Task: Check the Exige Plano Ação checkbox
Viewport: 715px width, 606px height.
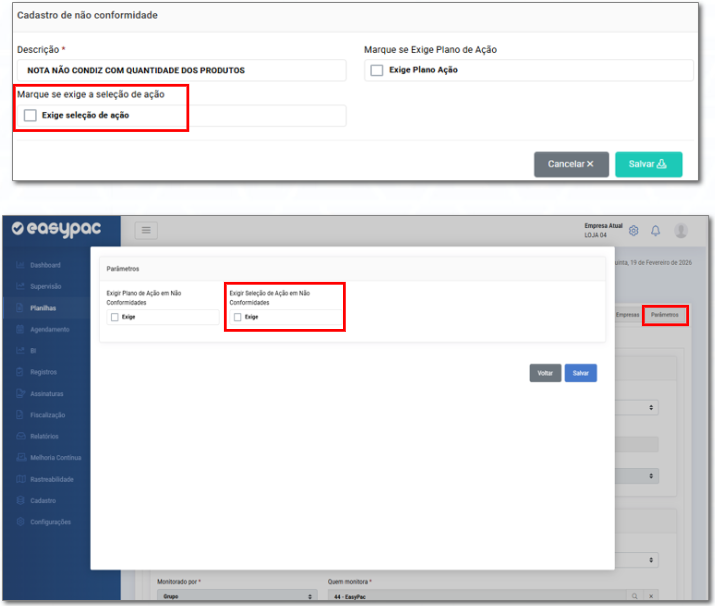Action: pos(377,70)
